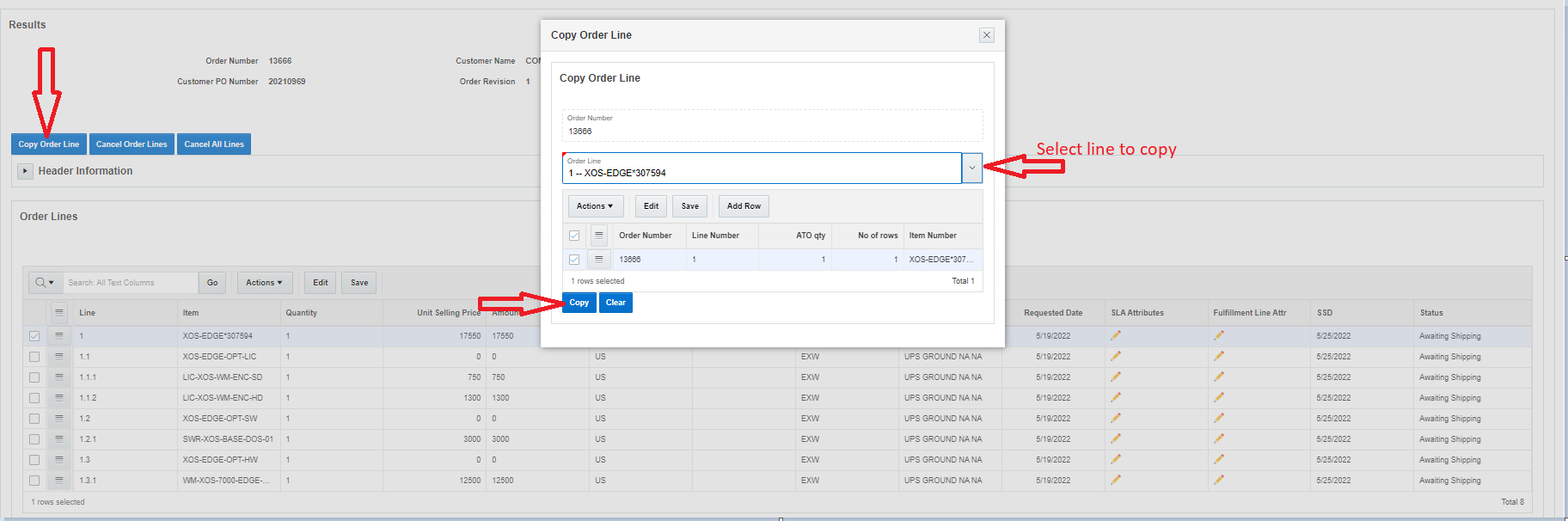The width and height of the screenshot is (1568, 521).
Task: Click SLA Attributes pencil for line 1.3.1
Action: pyautogui.click(x=1115, y=481)
